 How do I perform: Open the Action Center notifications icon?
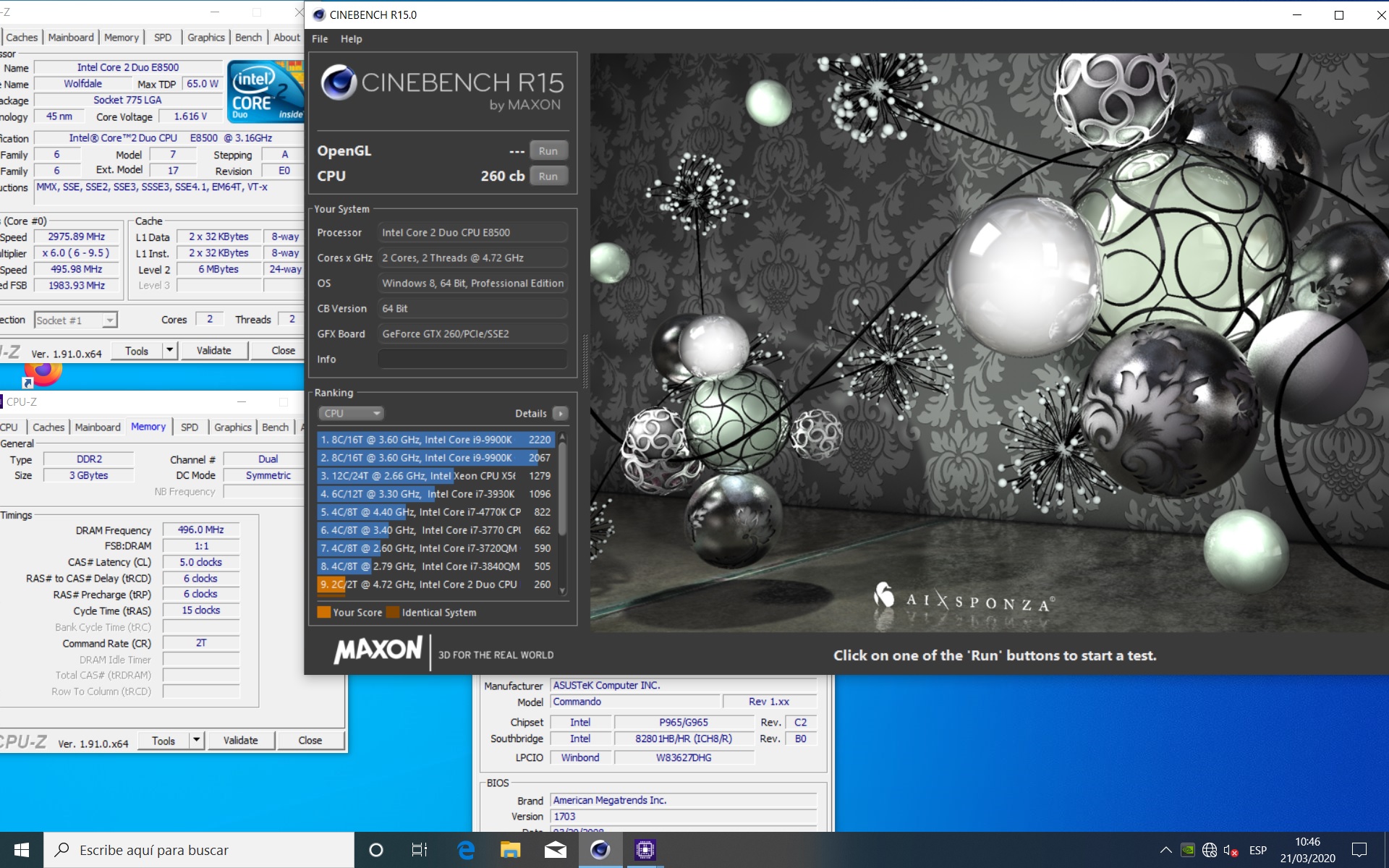[1359, 850]
